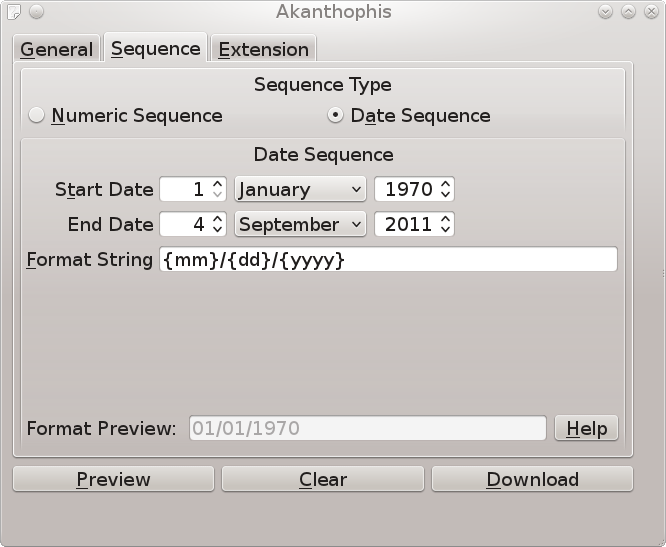Decrease the End Date day value

point(217,229)
